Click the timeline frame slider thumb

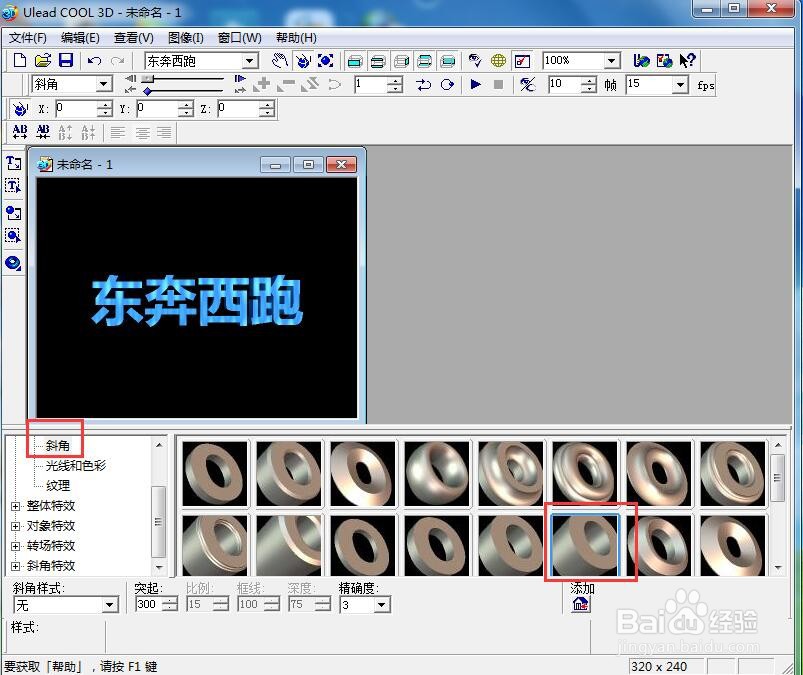click(x=148, y=78)
